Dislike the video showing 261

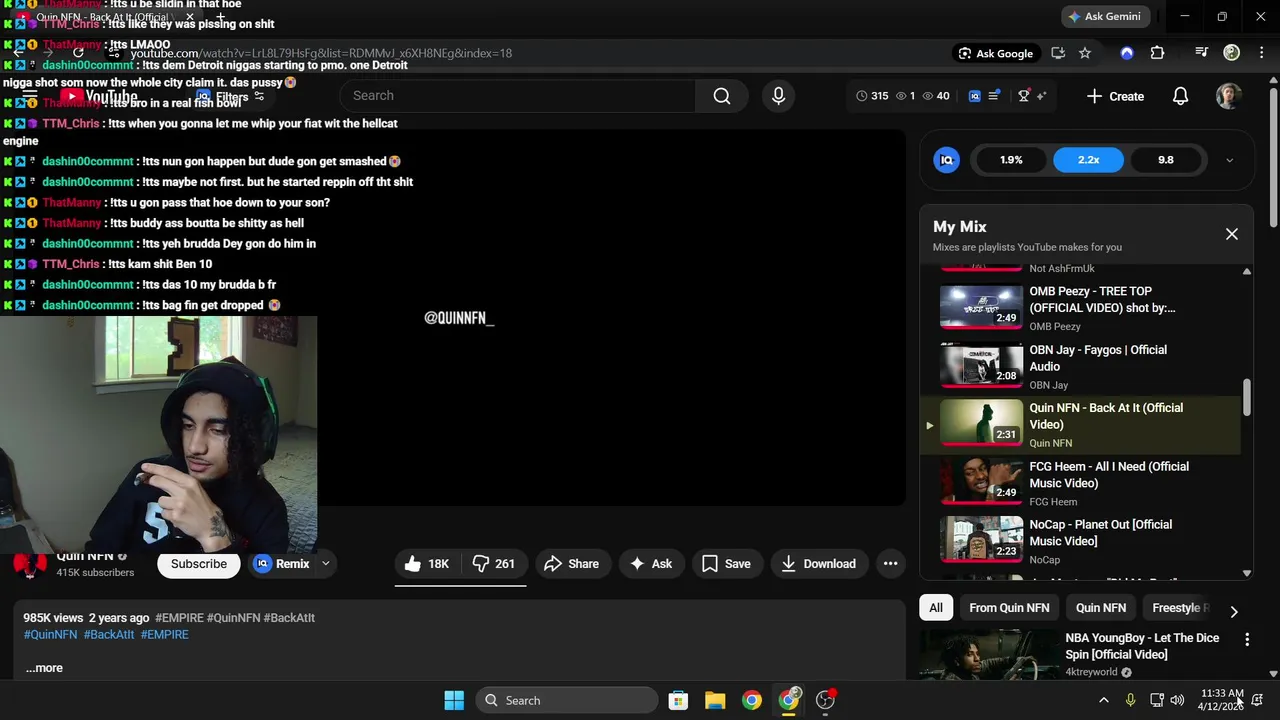494,564
